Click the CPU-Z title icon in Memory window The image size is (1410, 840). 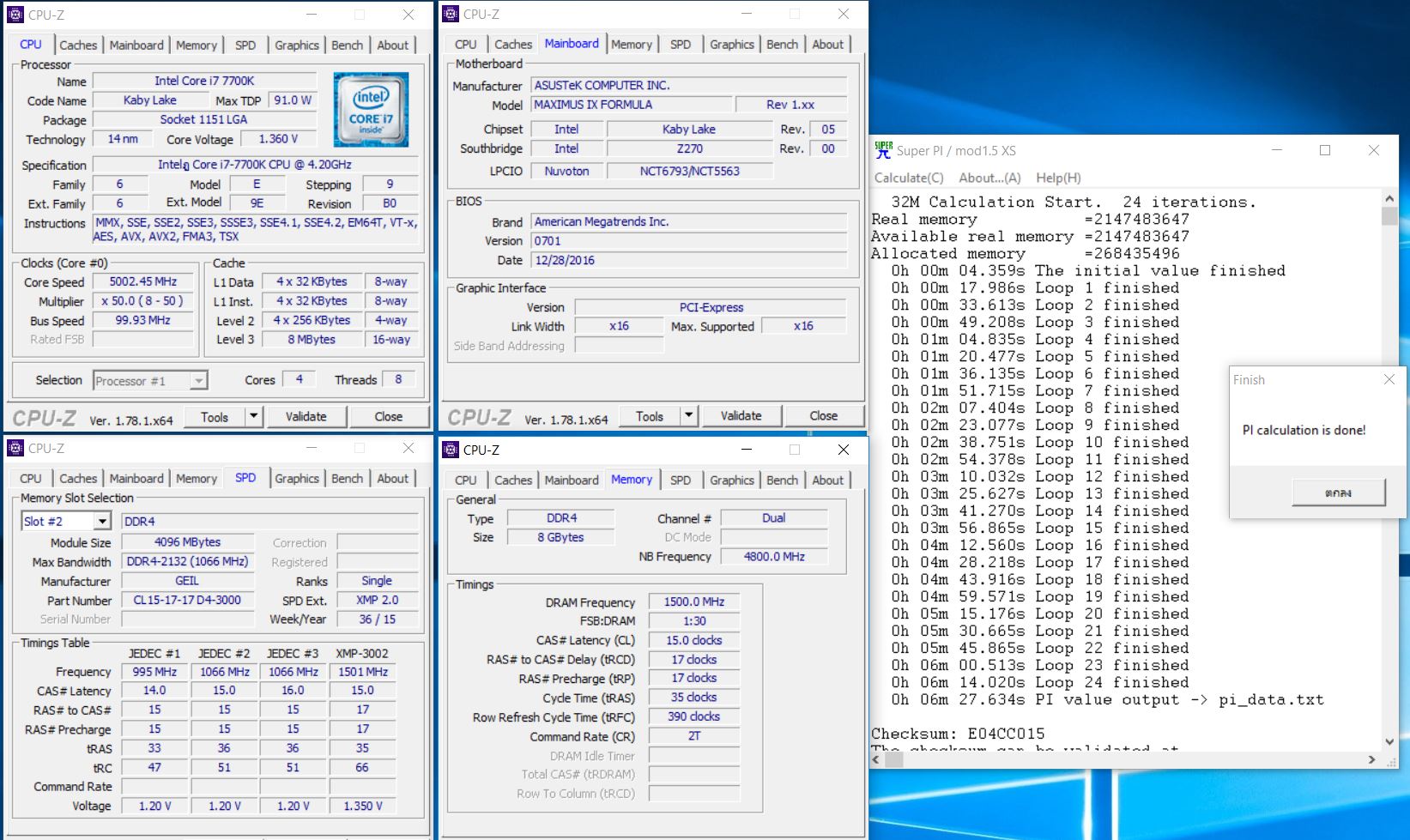tap(451, 450)
